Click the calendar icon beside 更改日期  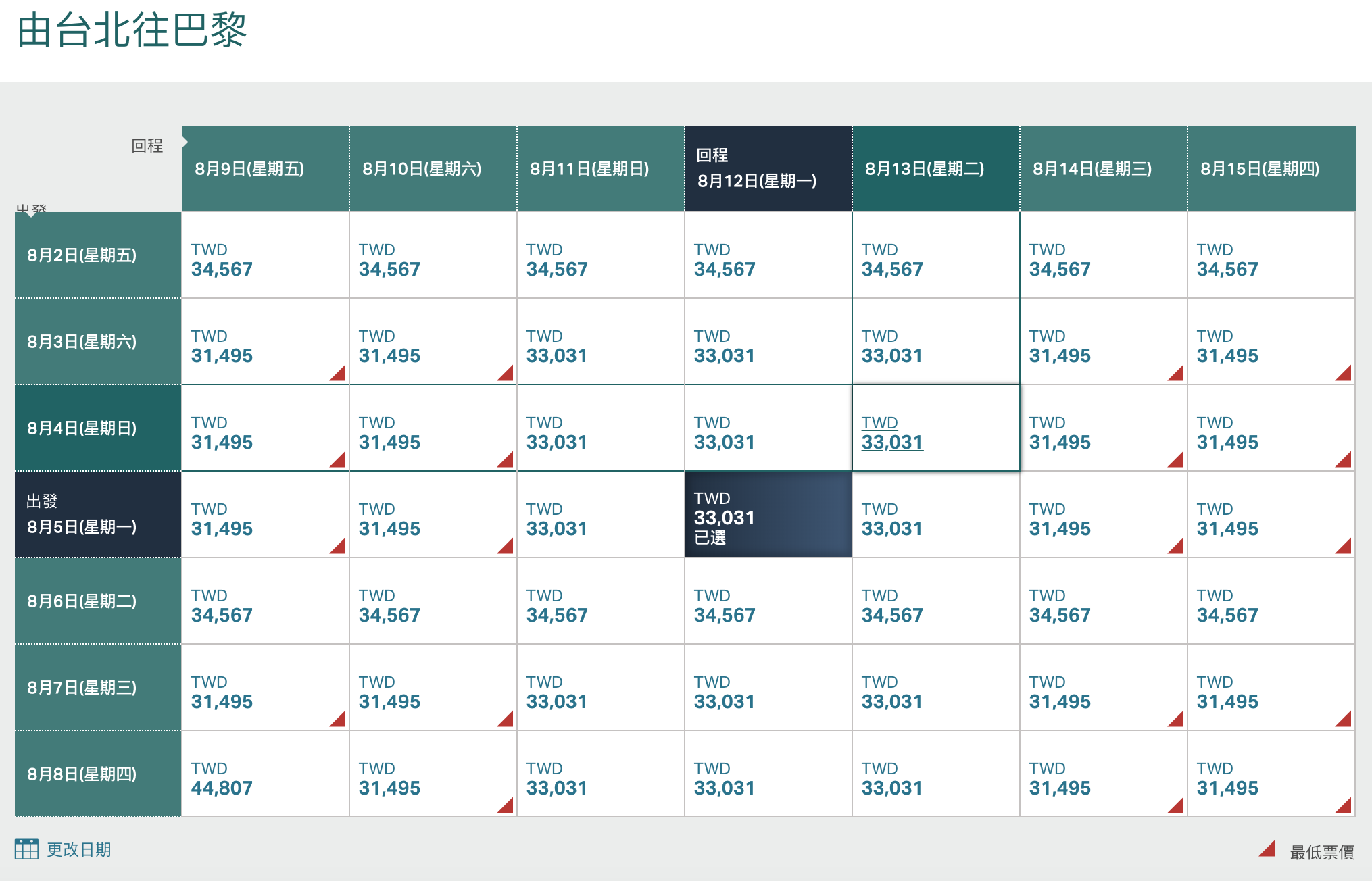(26, 849)
